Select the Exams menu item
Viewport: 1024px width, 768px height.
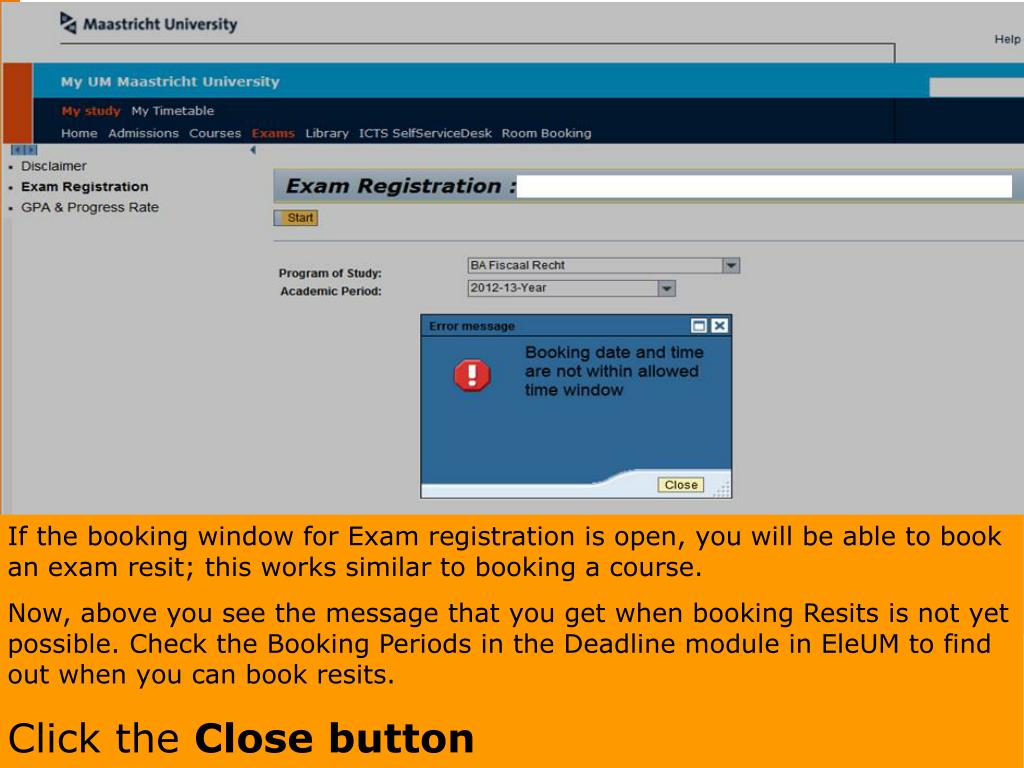point(273,133)
